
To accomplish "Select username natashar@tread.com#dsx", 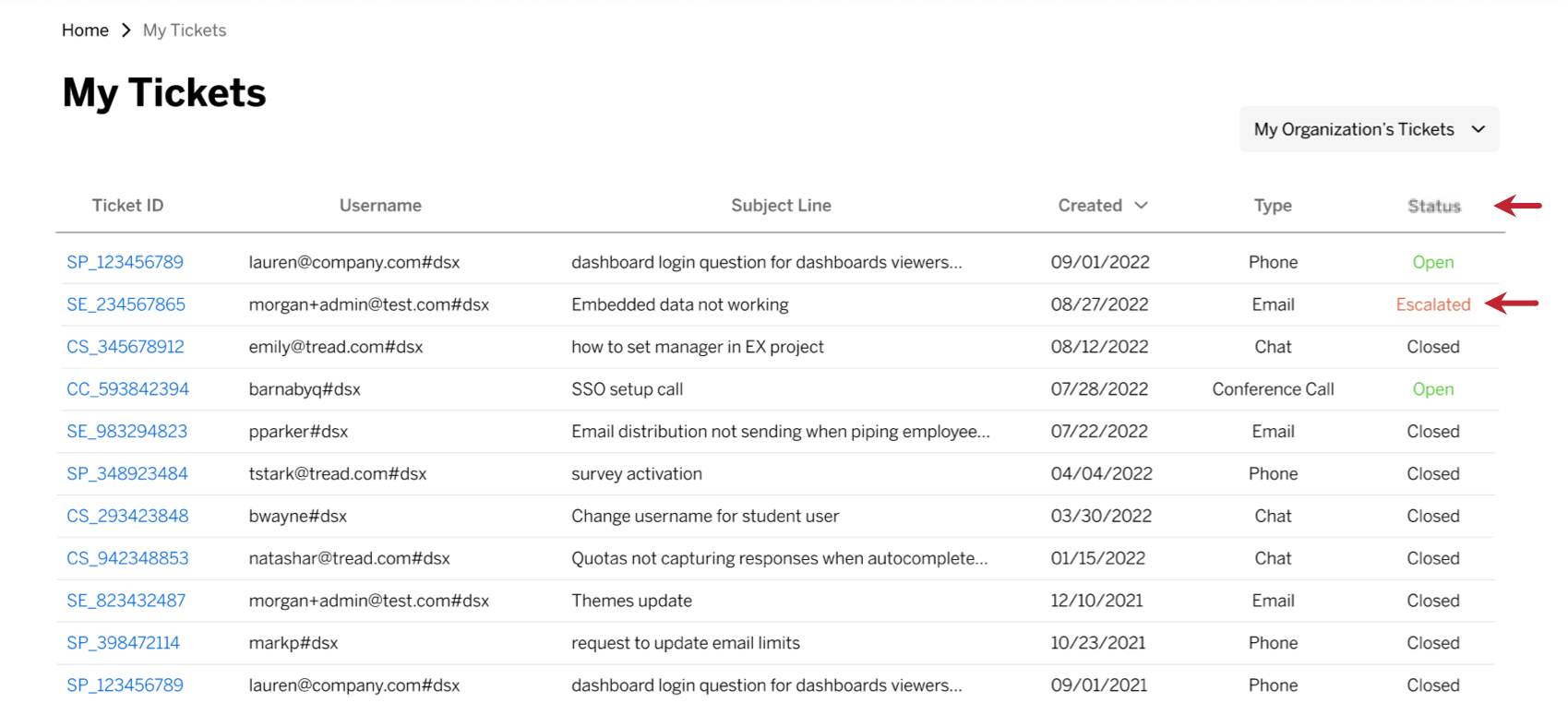I will pos(349,559).
